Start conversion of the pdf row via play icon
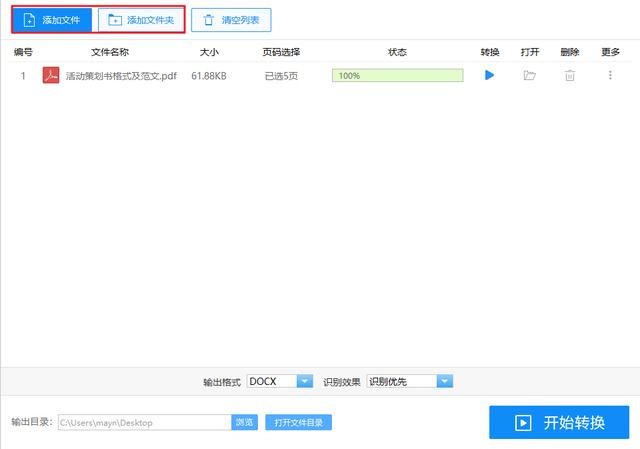 coord(489,75)
